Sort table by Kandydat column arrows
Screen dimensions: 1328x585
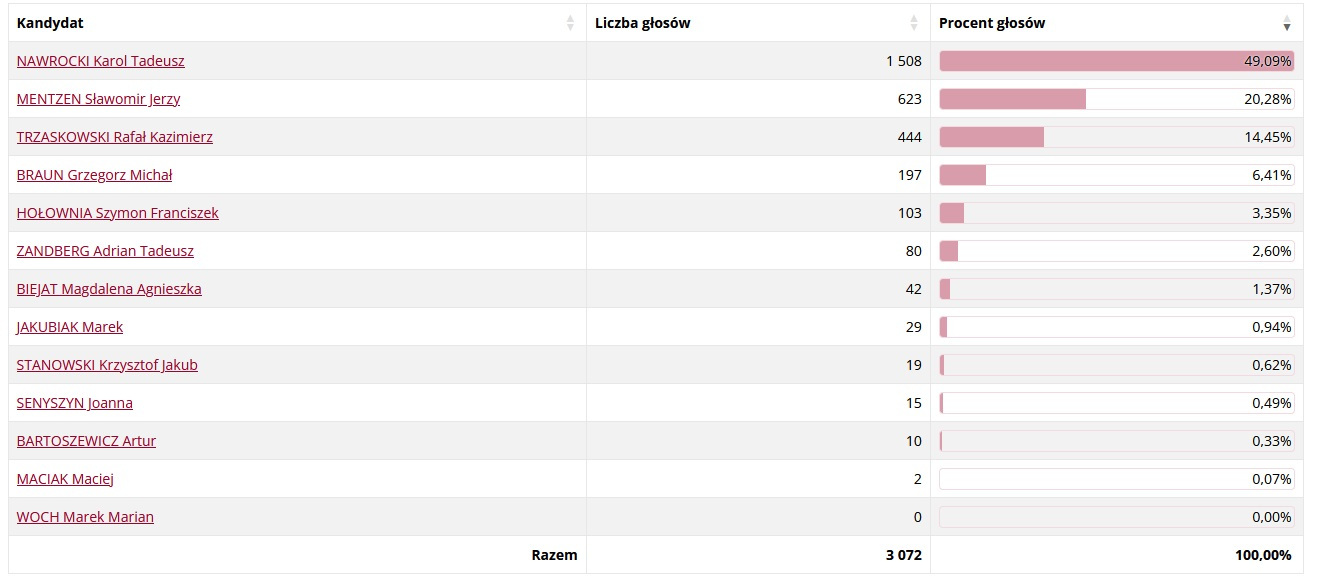(x=570, y=23)
